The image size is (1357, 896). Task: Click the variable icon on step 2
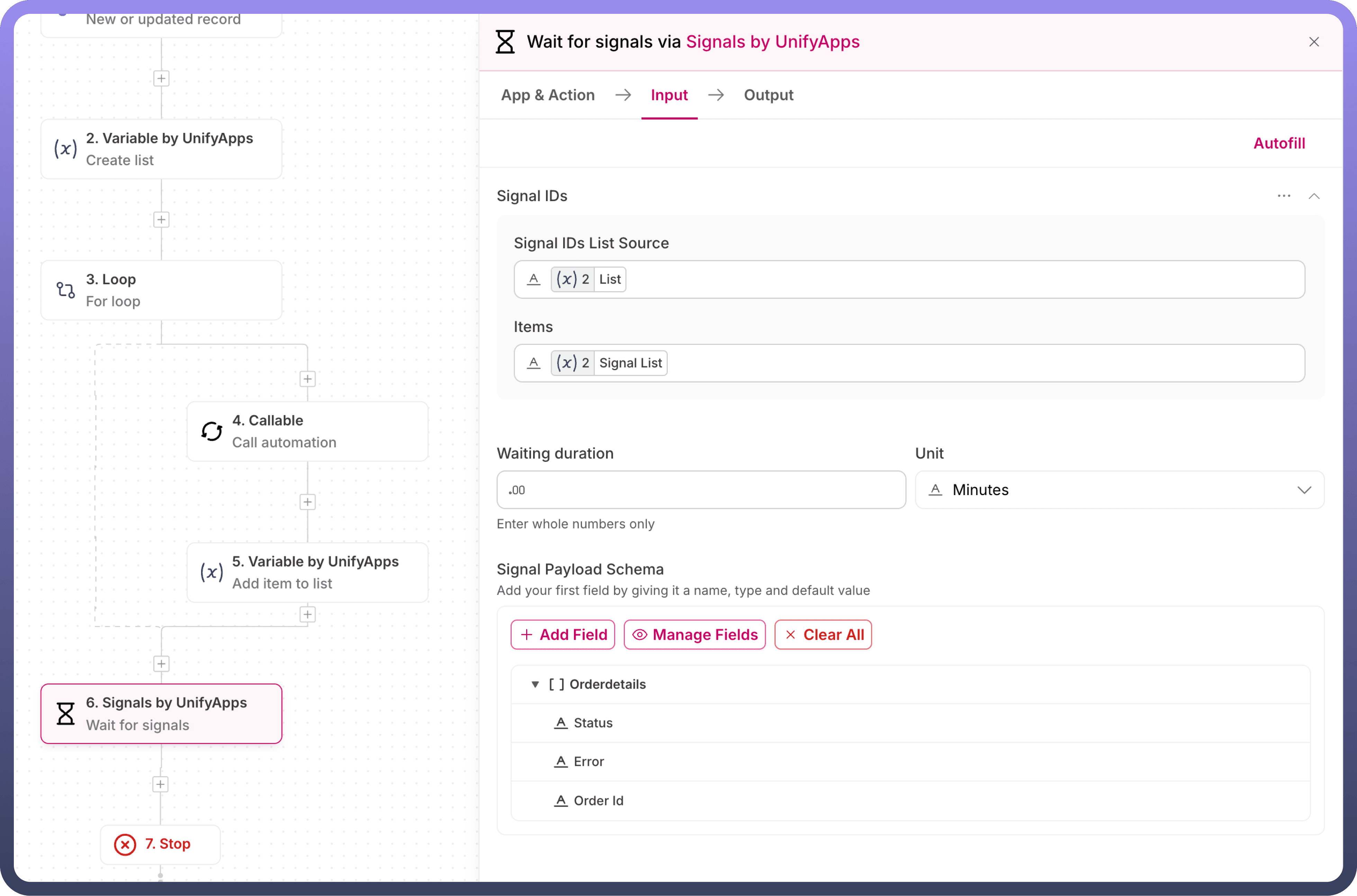pyautogui.click(x=66, y=149)
